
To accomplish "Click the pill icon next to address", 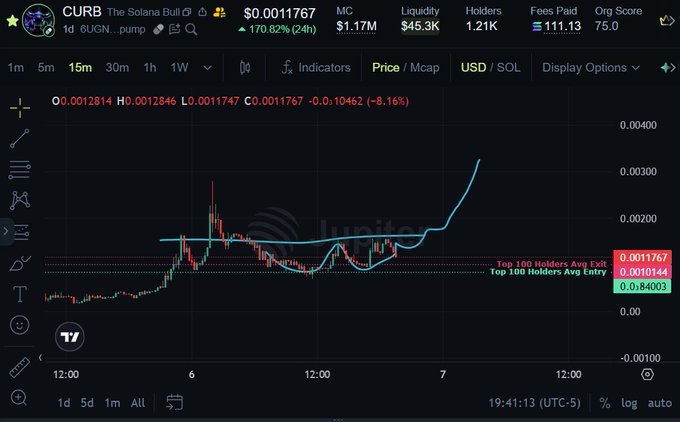I will 158,29.
